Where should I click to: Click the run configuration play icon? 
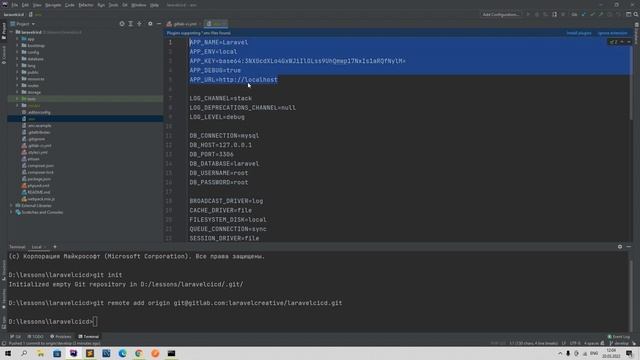pos(528,15)
